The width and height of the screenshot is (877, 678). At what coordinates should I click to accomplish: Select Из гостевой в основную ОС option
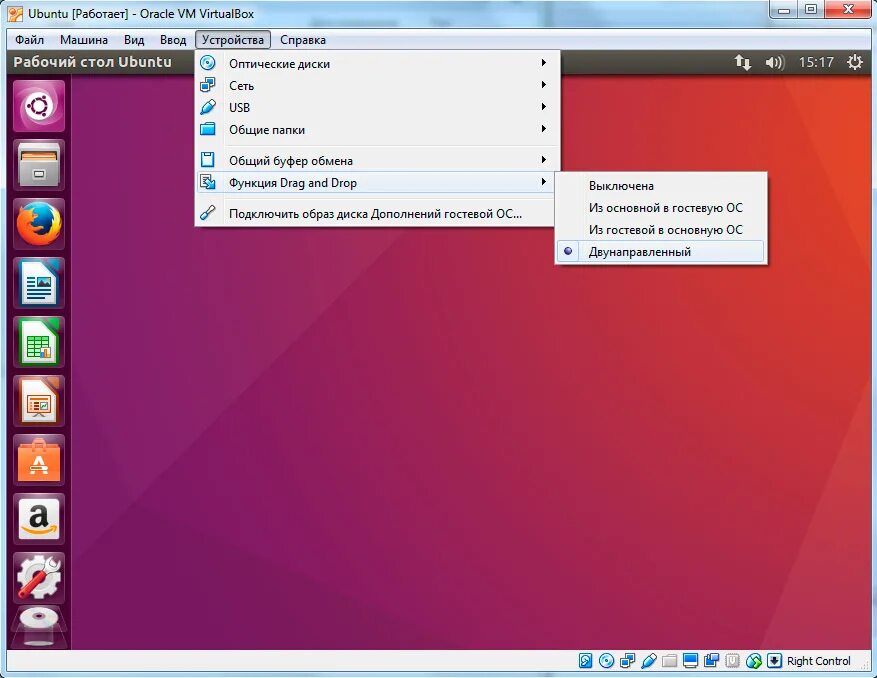[662, 230]
